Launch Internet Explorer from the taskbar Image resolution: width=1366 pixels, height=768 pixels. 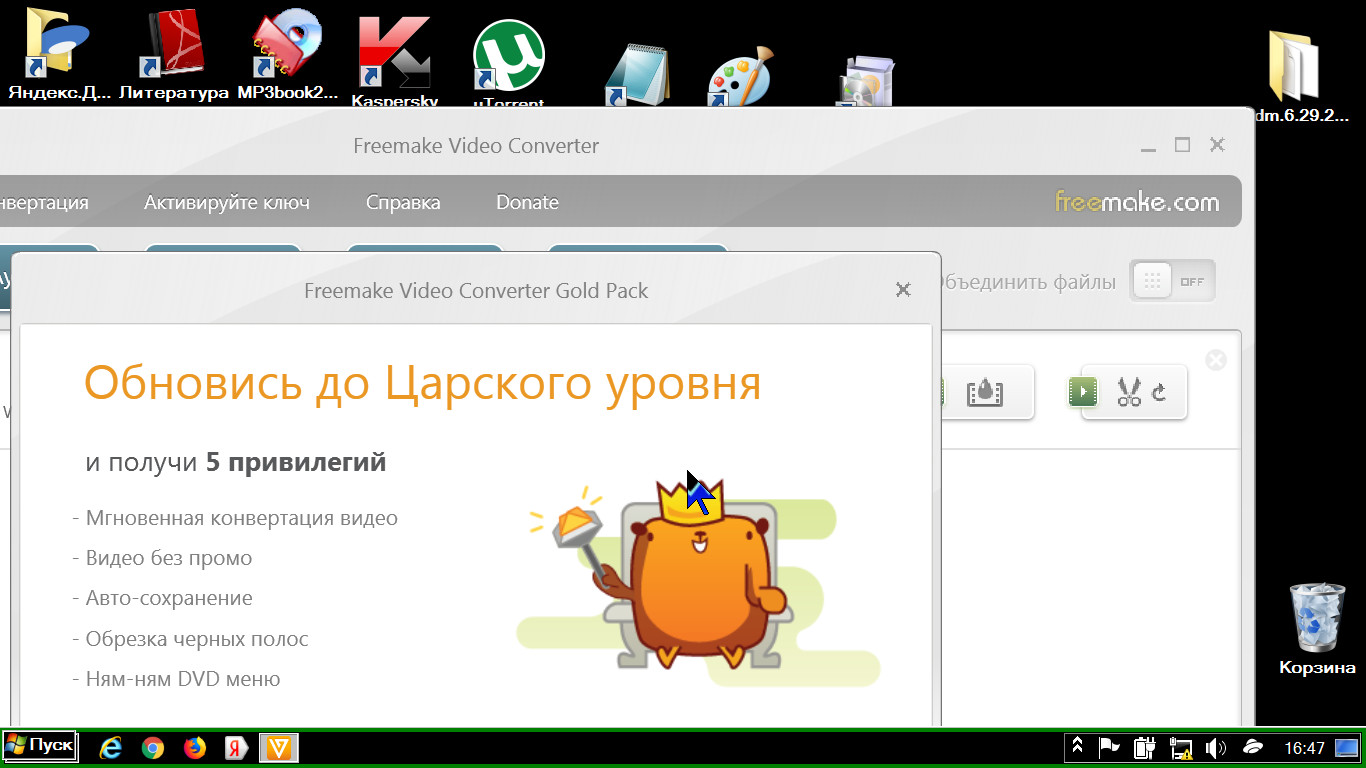(111, 747)
